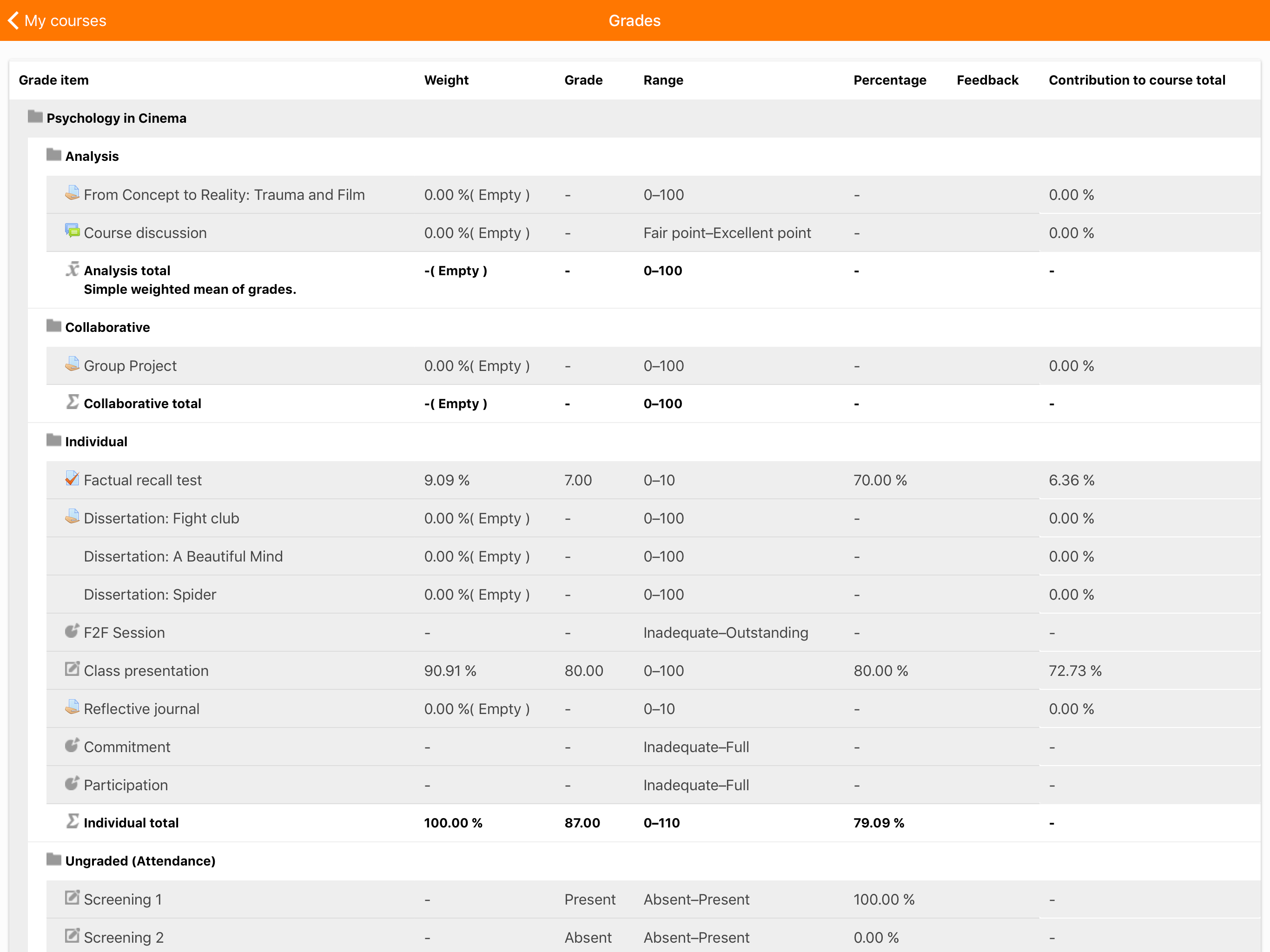Image resolution: width=1270 pixels, height=952 pixels.
Task: Open the Factual recall test item
Action: 143,480
